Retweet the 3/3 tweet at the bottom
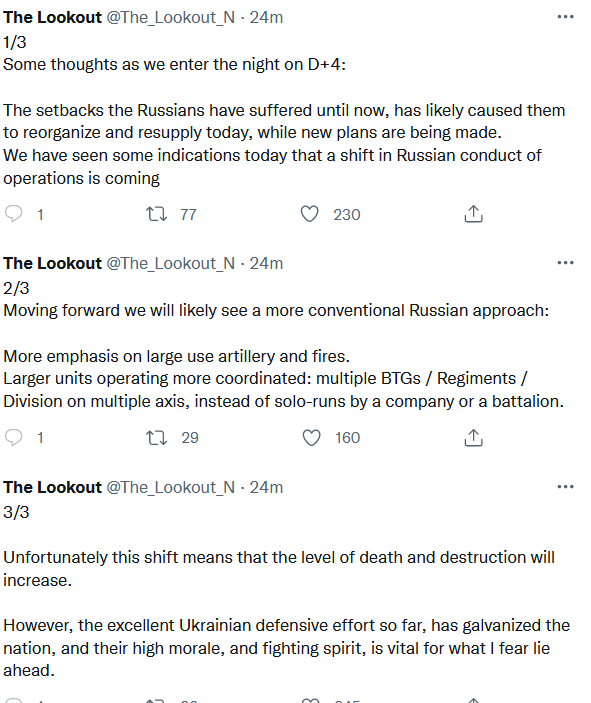The image size is (591, 703). tap(156, 700)
